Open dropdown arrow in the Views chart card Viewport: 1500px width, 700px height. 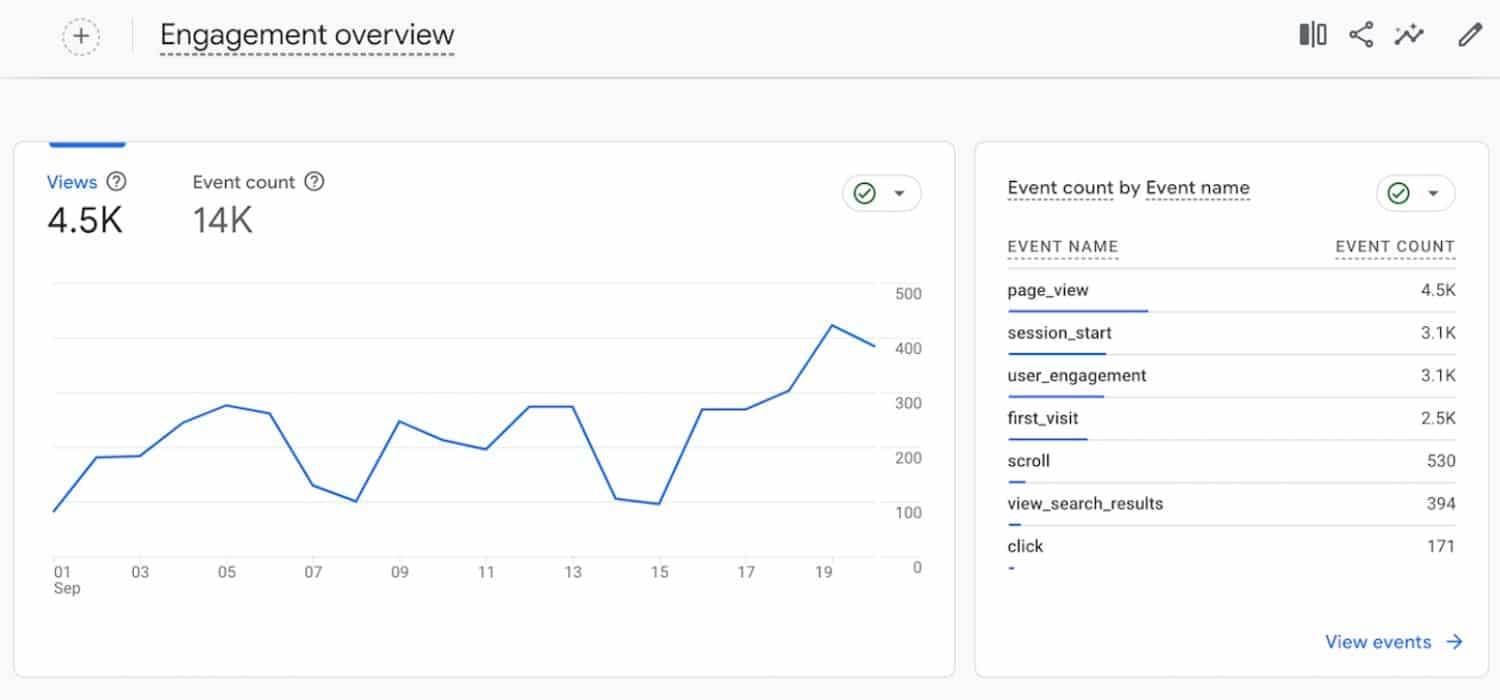(899, 193)
